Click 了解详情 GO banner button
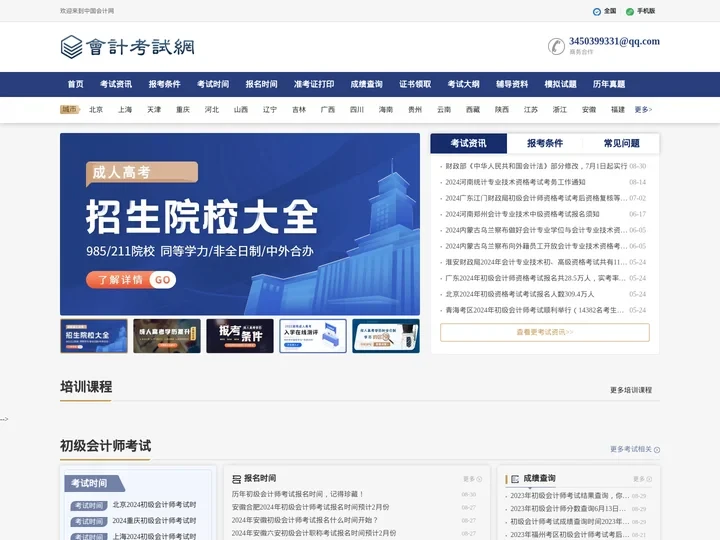 131,280
